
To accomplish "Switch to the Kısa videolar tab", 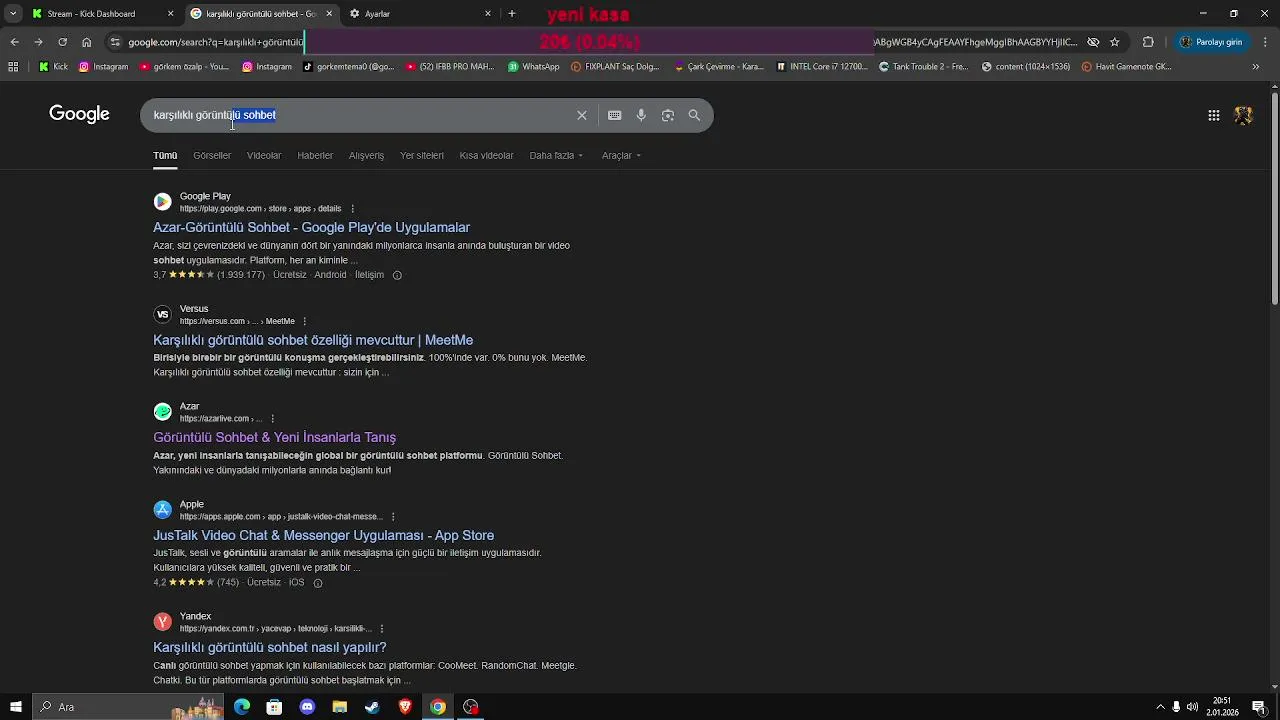I will coord(486,156).
